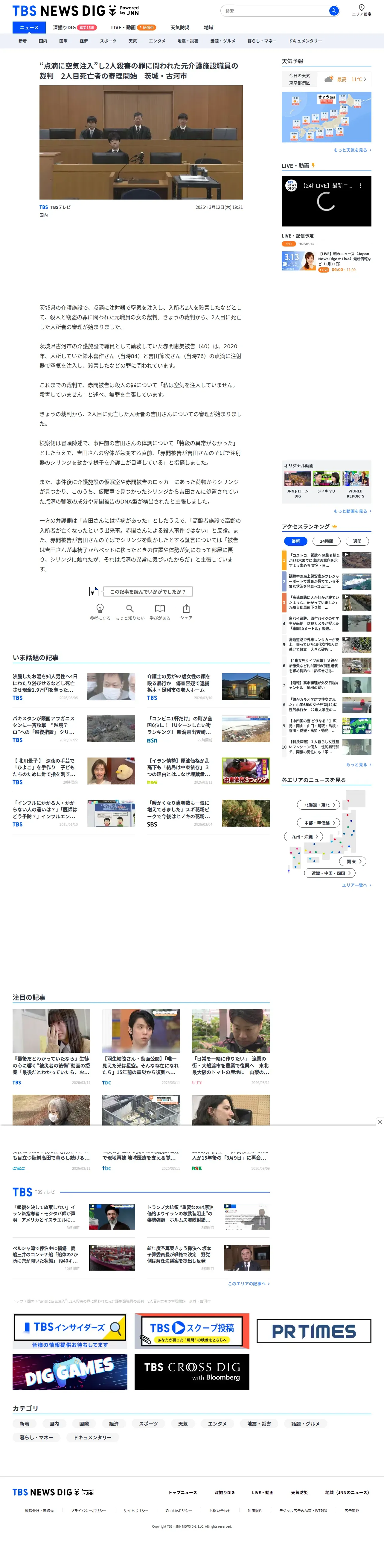Select the 週間 ranking filter
The image size is (384, 1568).
click(357, 541)
